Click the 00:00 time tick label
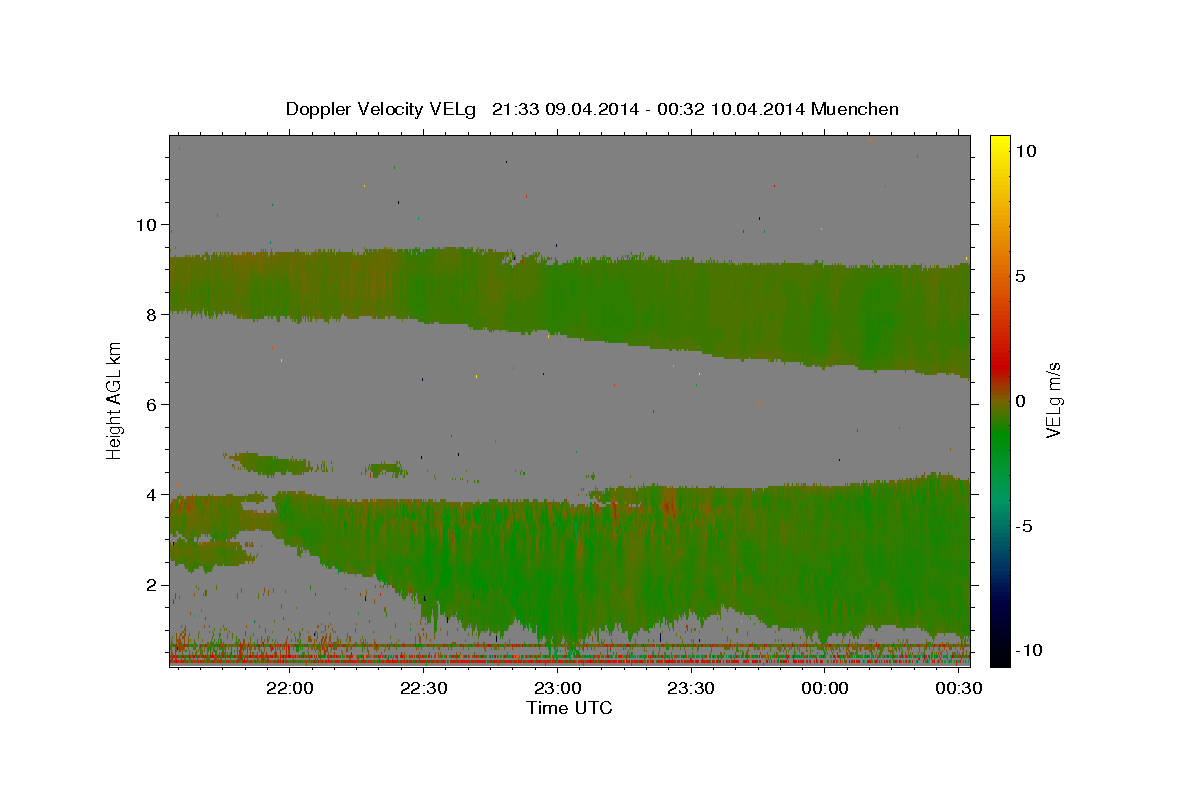Viewport: 1200px width, 800px height. point(824,689)
